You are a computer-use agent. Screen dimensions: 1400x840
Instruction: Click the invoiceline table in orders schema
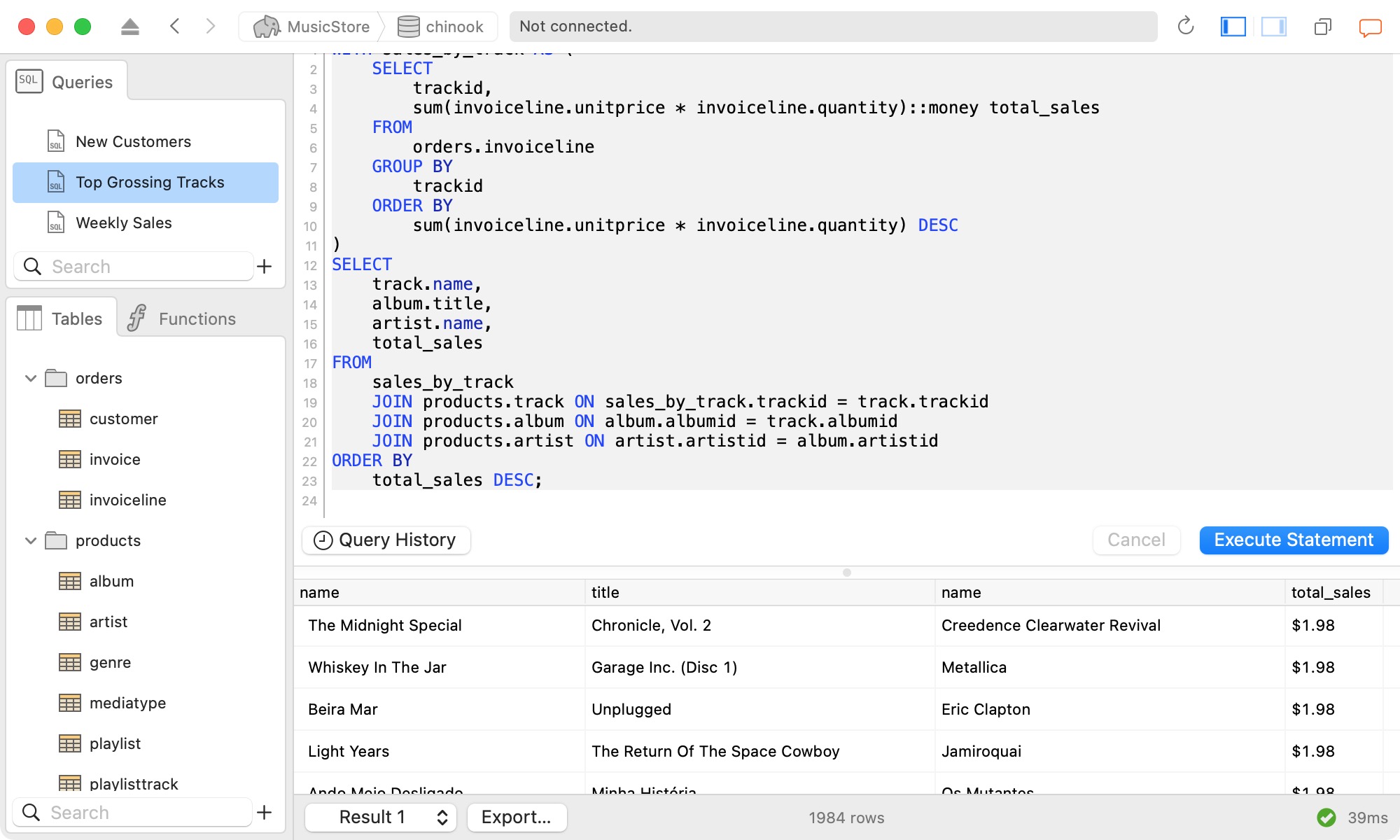(127, 499)
